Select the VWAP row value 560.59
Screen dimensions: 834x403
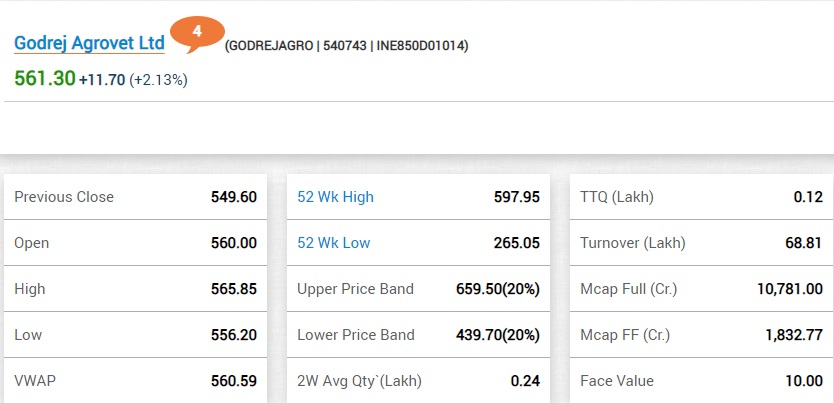(x=233, y=381)
